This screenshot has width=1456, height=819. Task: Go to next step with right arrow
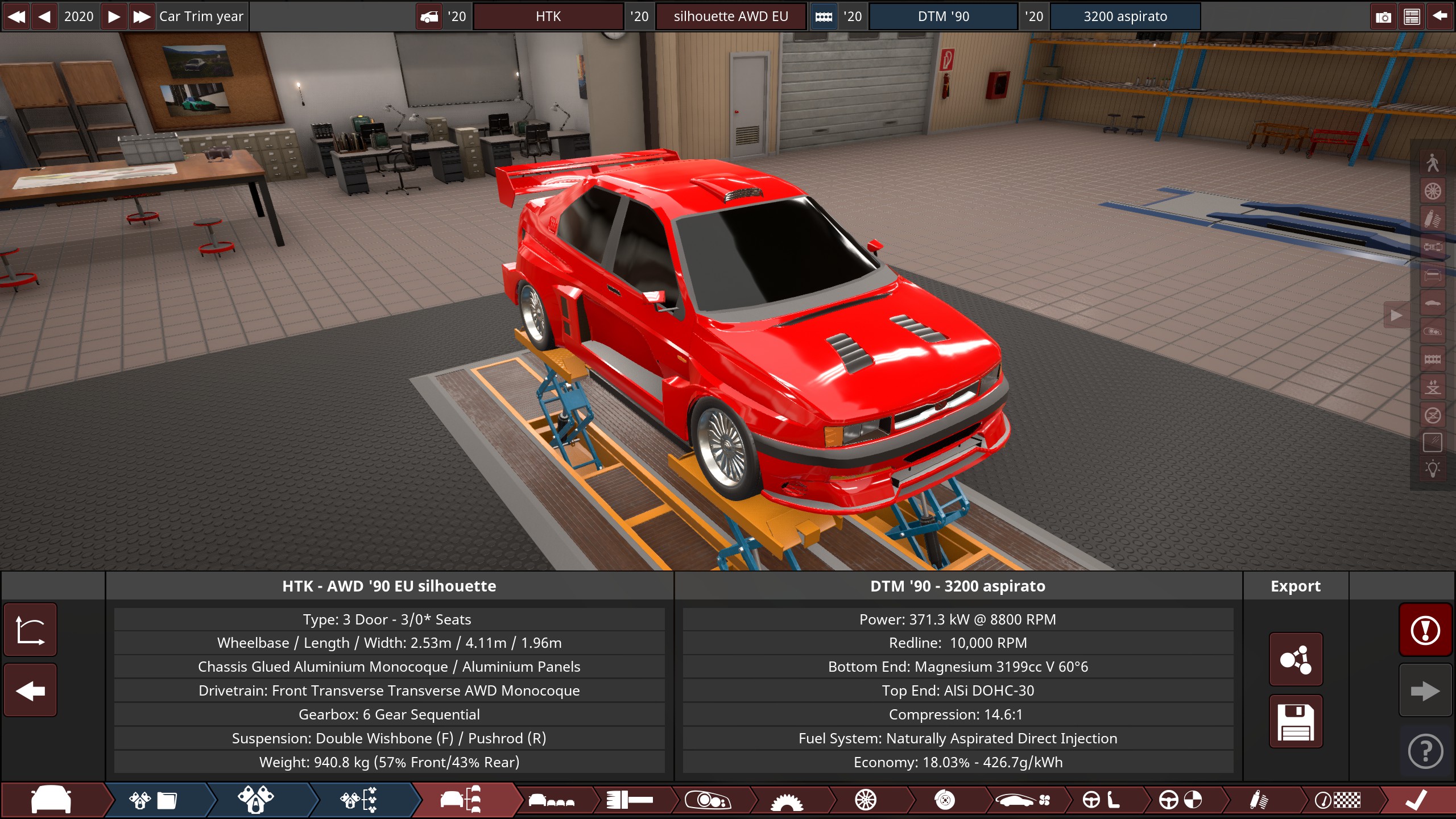(x=1425, y=691)
